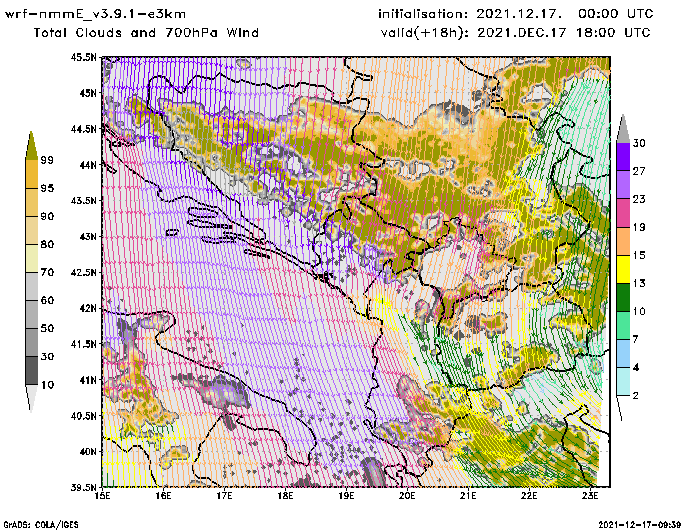This screenshot has width=700, height=530.
Task: Click the '23E' longitude label
Action: (x=590, y=496)
